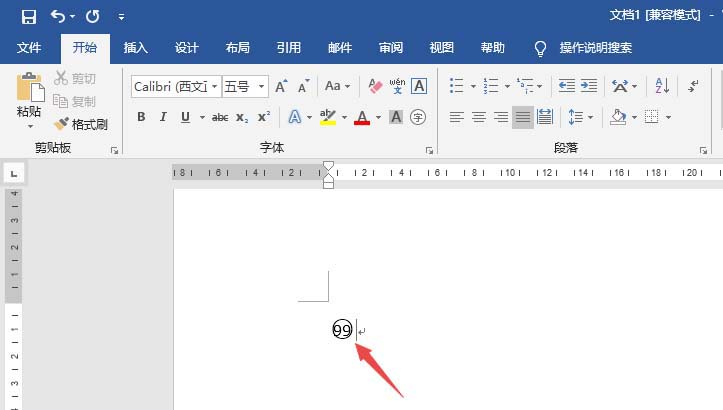The image size is (723, 410).
Task: Switch to the 邮件 (Mailings) tab
Action: (x=340, y=48)
